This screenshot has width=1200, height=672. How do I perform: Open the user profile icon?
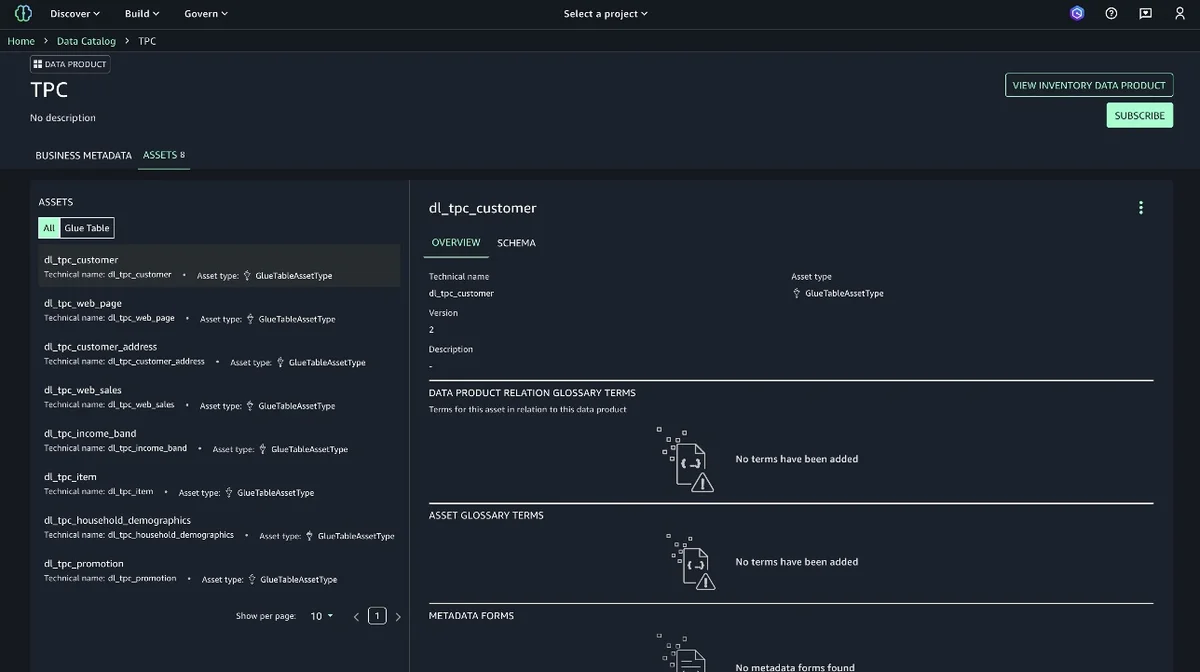1180,13
